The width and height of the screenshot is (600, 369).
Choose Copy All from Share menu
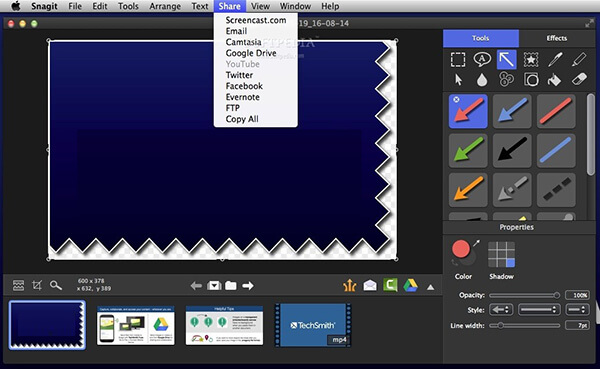pos(256,119)
